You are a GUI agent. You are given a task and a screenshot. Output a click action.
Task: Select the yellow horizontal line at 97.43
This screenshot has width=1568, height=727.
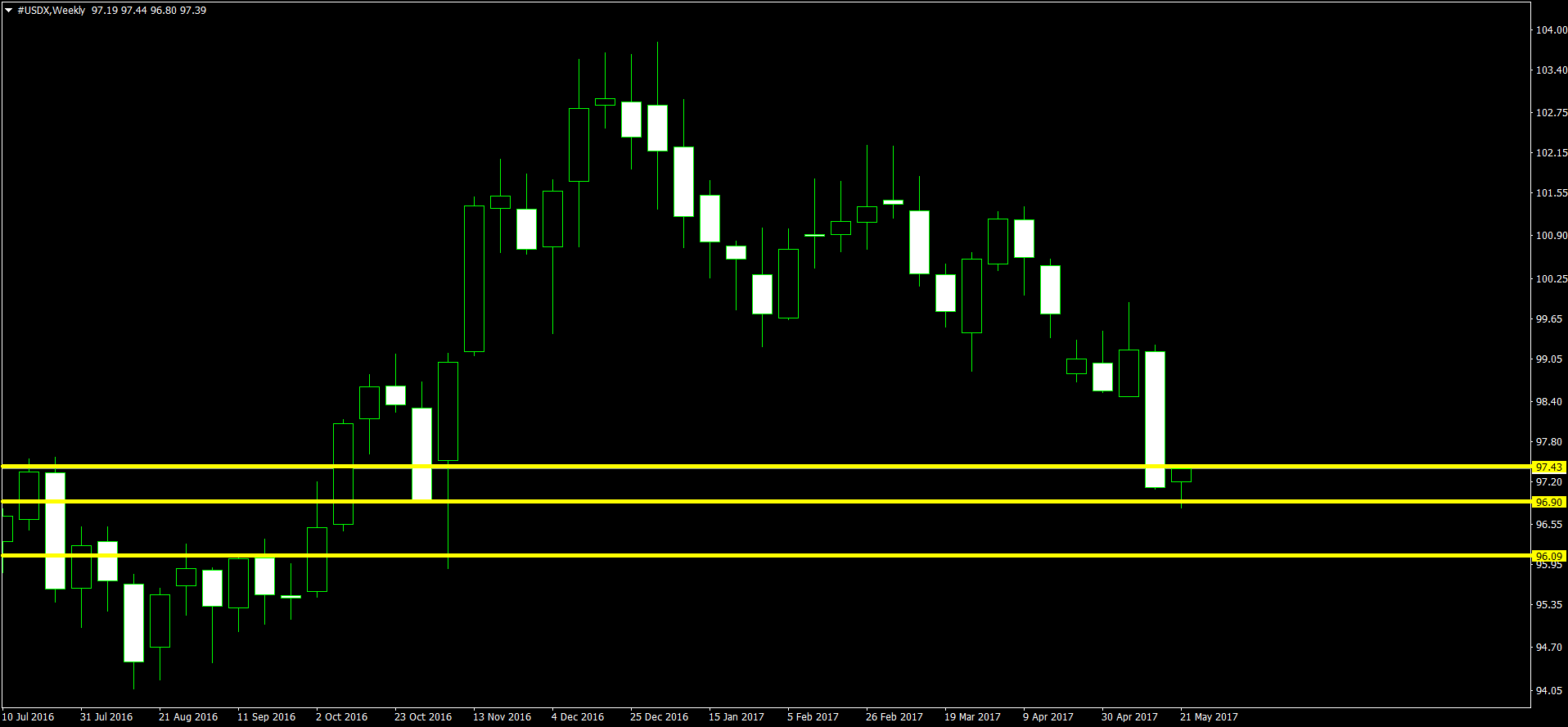[765, 466]
